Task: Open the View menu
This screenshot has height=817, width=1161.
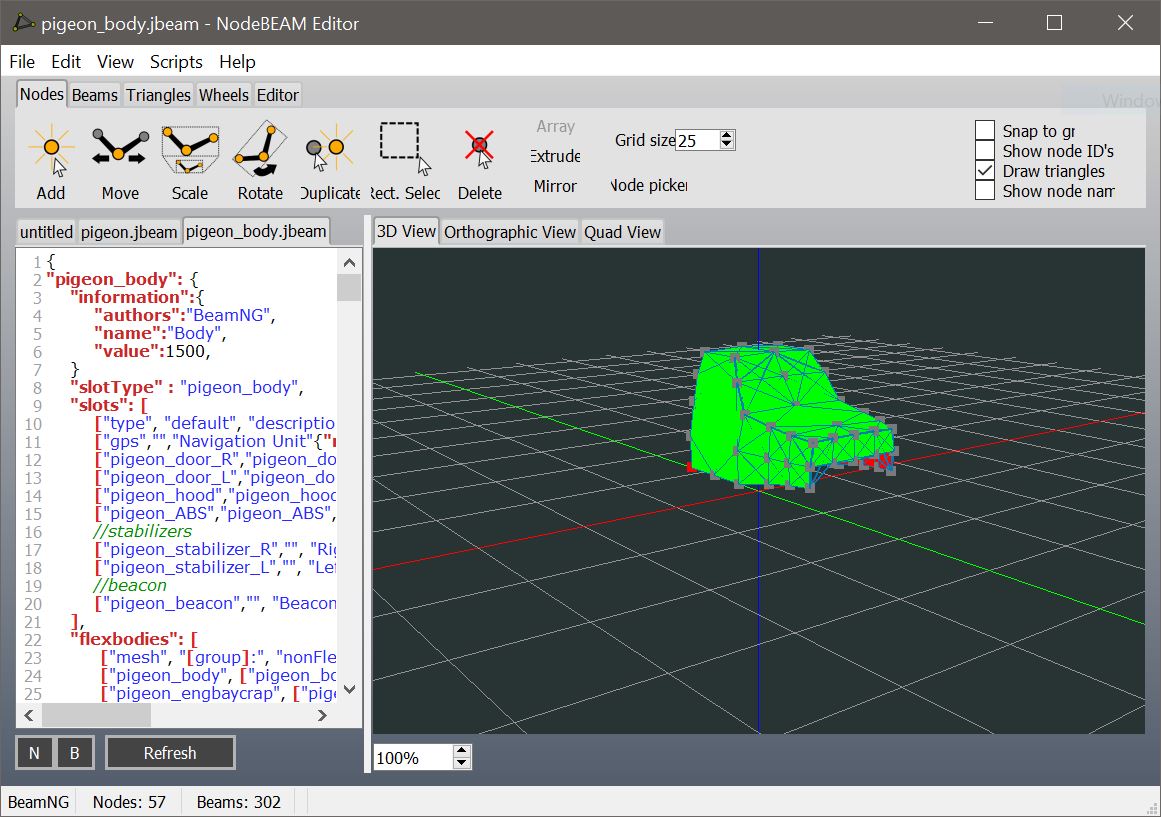Action: pos(116,61)
